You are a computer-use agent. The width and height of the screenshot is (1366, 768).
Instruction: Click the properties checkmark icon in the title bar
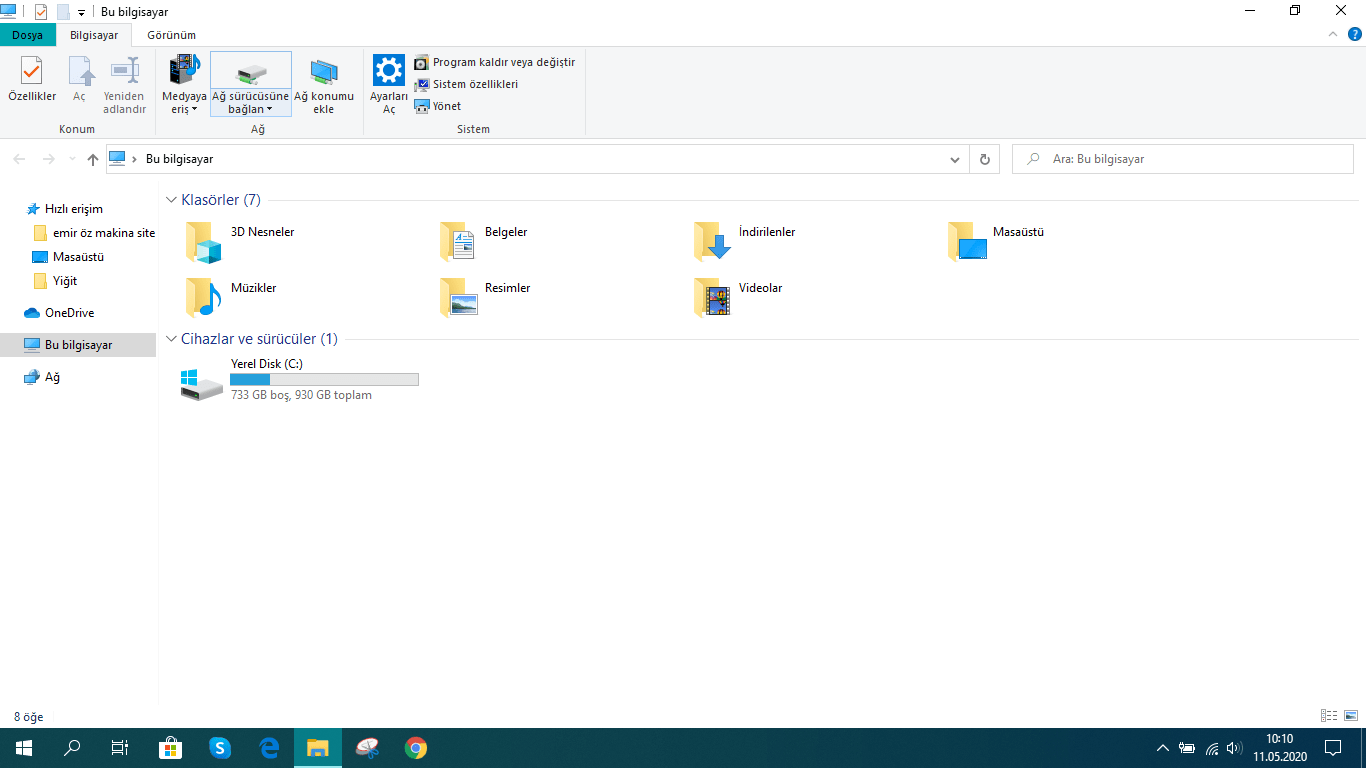coord(41,12)
